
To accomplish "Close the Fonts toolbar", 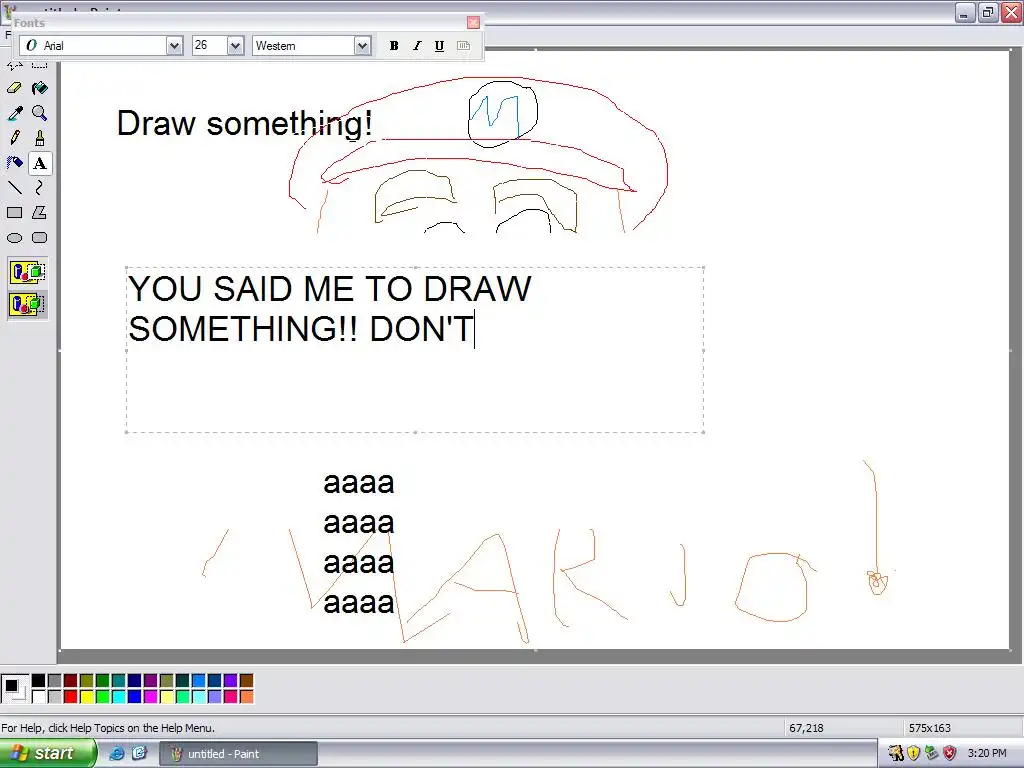I will (473, 22).
